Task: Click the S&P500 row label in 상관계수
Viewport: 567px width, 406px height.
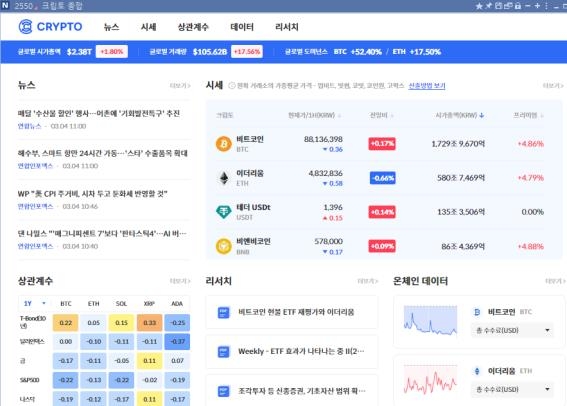Action: pos(30,380)
